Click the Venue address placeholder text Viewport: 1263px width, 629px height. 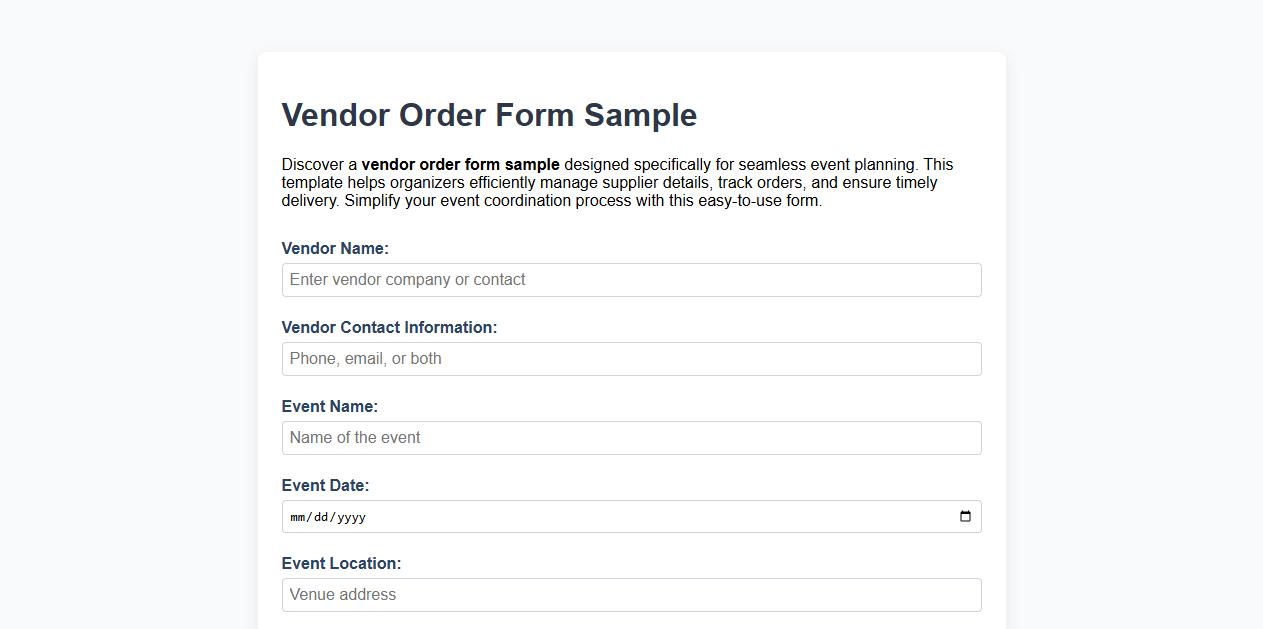pos(341,594)
